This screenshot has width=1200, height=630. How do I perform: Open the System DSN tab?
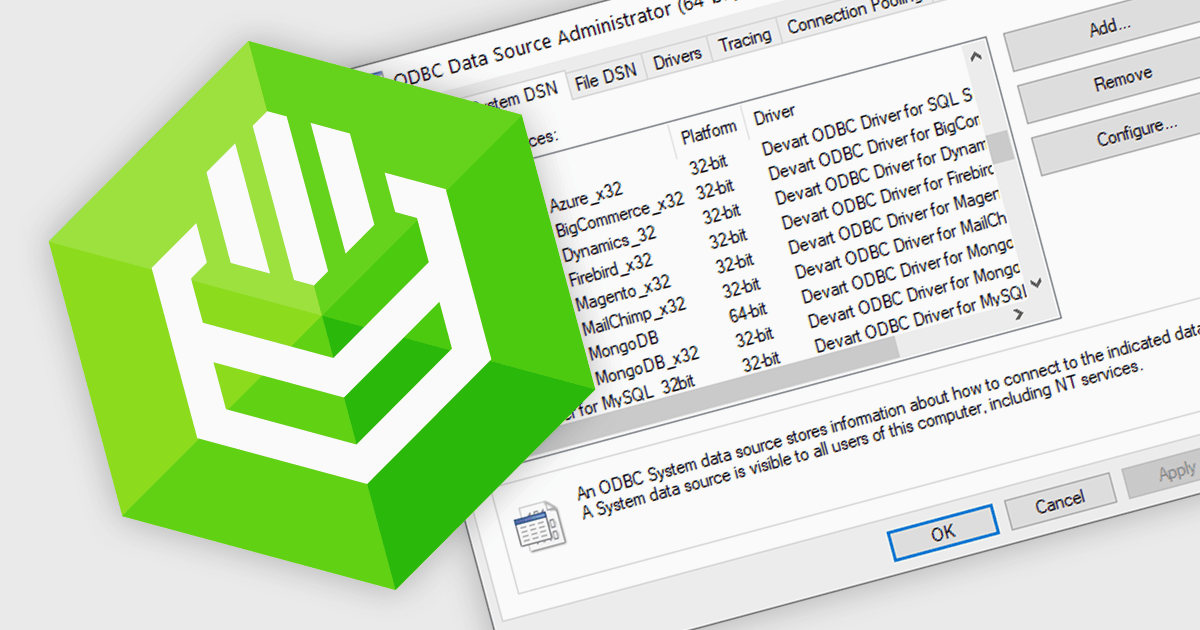(516, 95)
